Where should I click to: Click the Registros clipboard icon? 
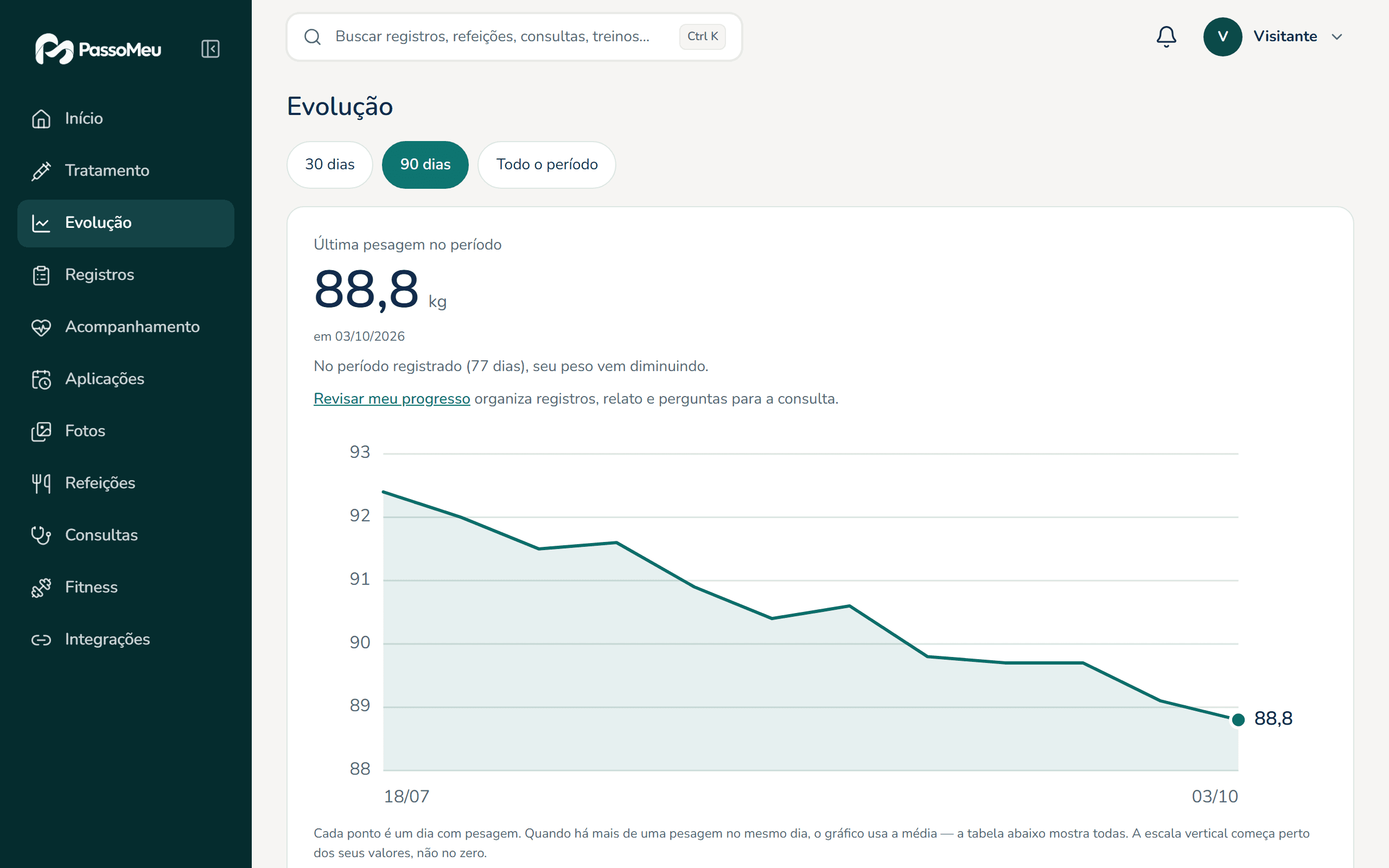tap(41, 275)
